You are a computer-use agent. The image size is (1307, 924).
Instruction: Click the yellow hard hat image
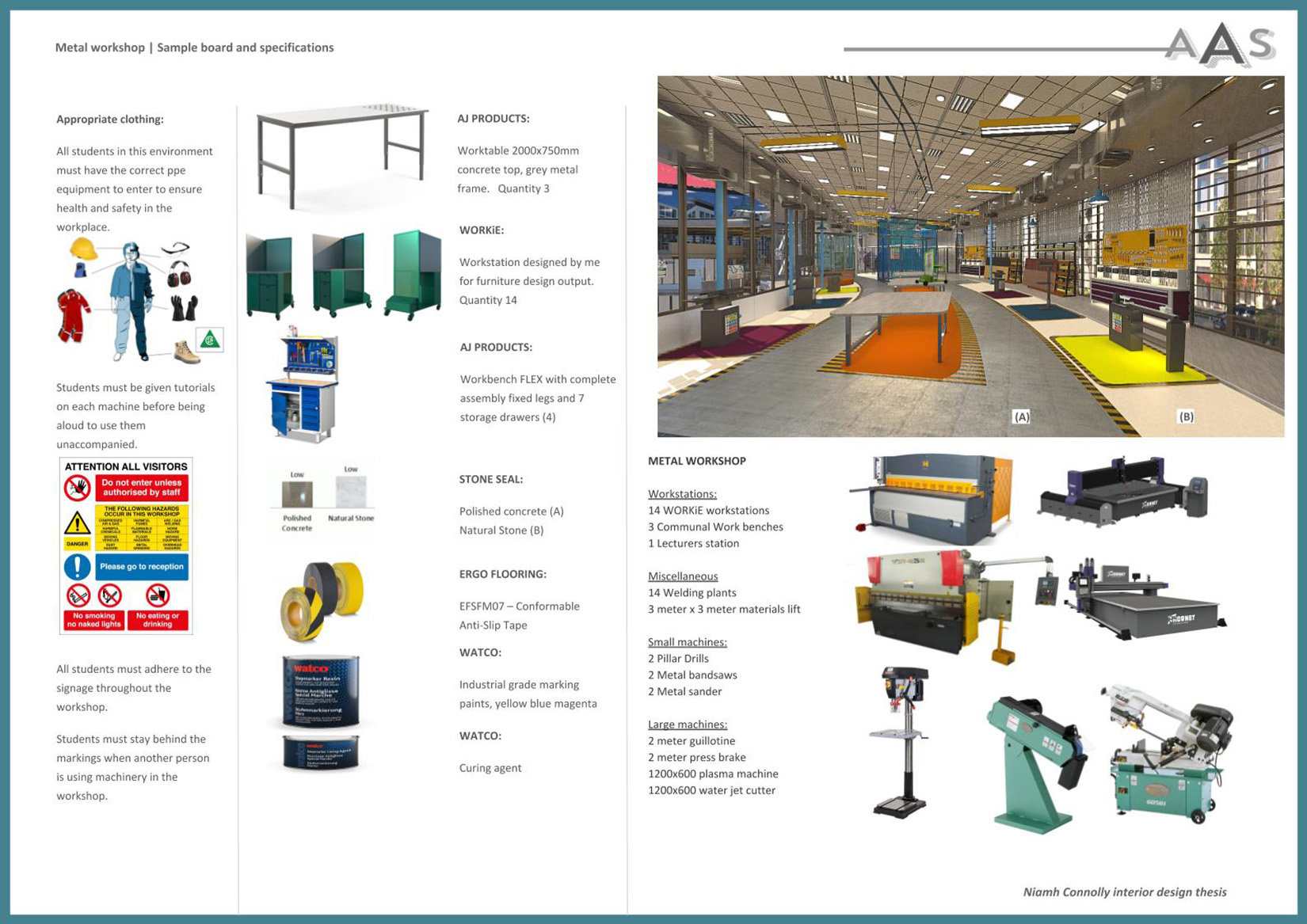coord(83,249)
